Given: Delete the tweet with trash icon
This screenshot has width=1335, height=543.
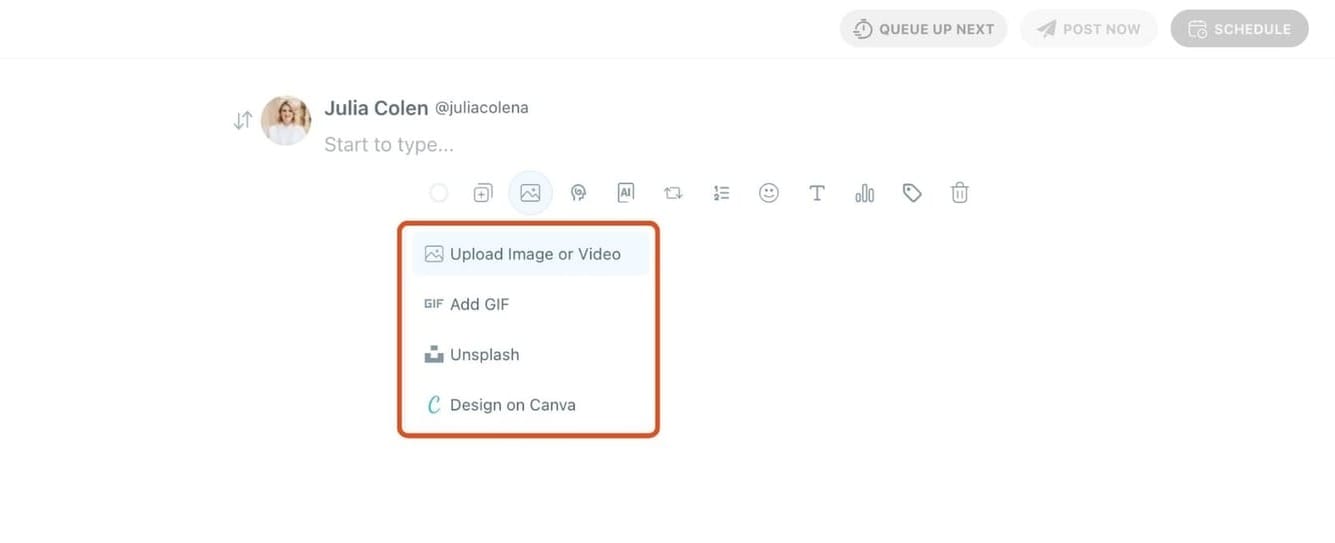Looking at the screenshot, I should tap(960, 193).
